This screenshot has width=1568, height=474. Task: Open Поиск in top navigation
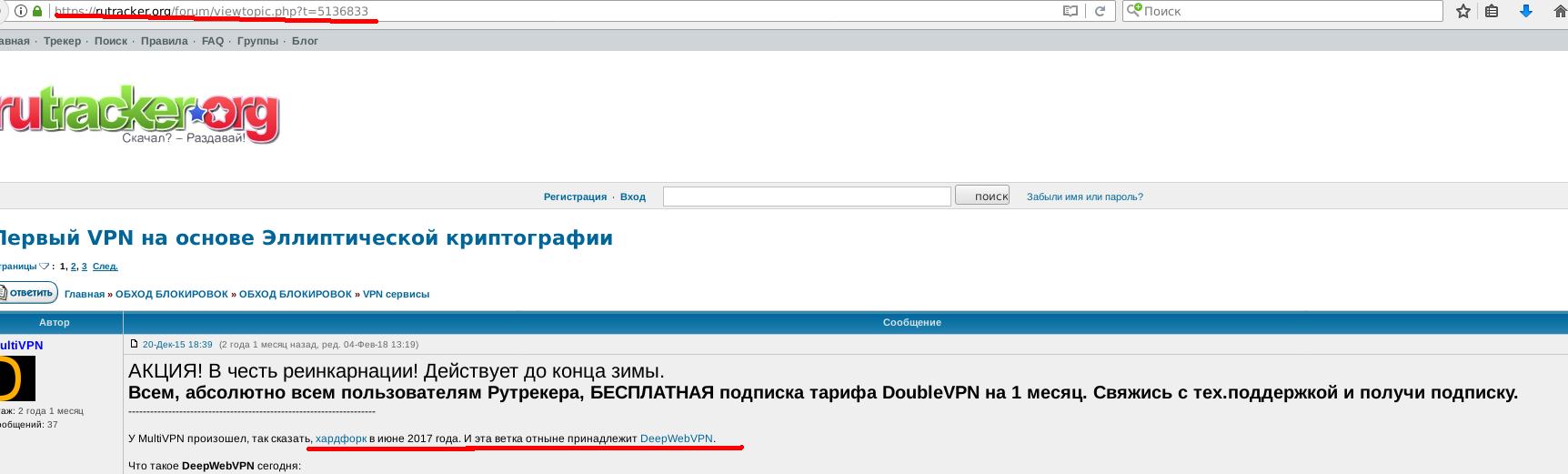pos(111,41)
